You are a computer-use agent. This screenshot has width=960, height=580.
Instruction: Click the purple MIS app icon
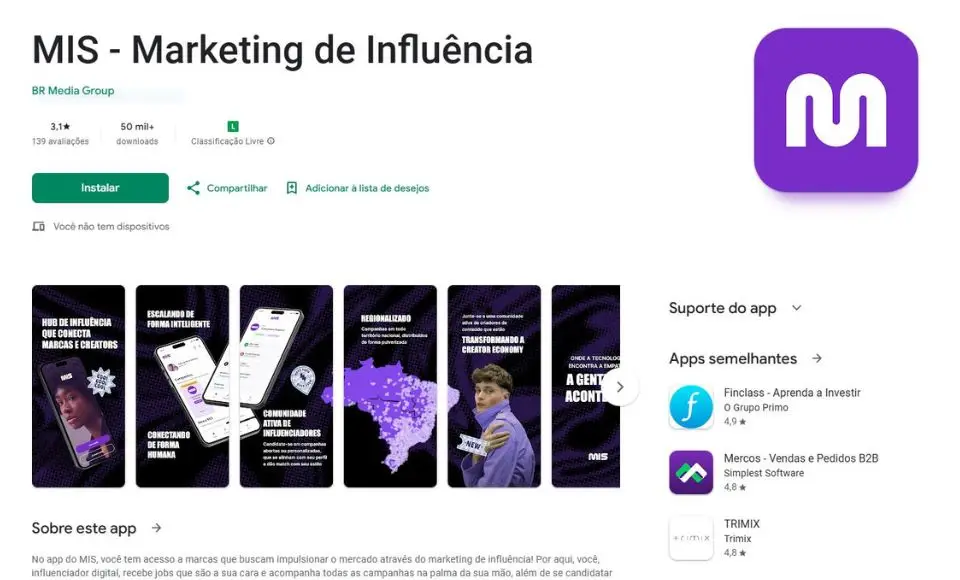coord(836,110)
